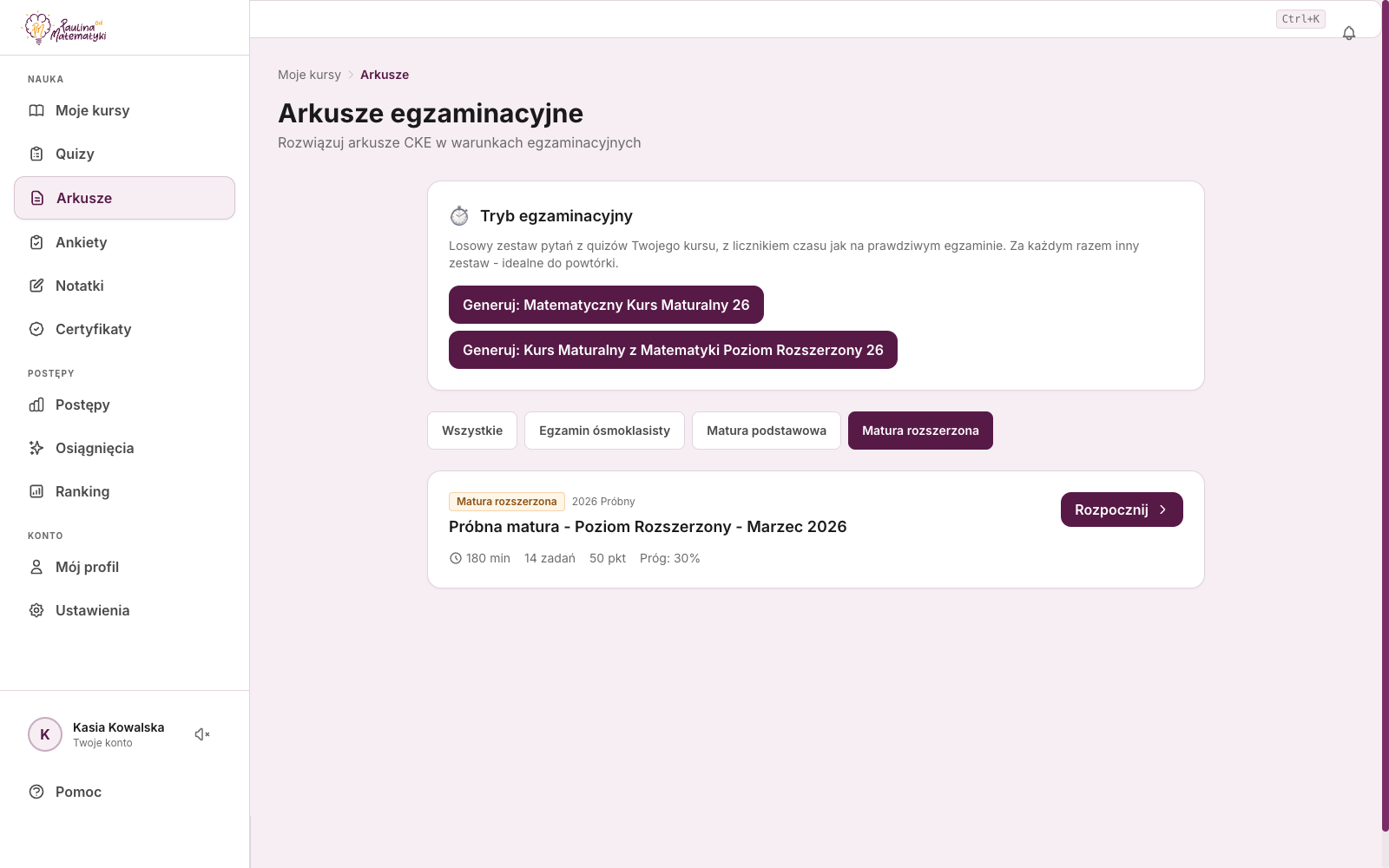Click the Mój profil person icon
Viewport: 1389px width, 868px height.
pos(36,567)
